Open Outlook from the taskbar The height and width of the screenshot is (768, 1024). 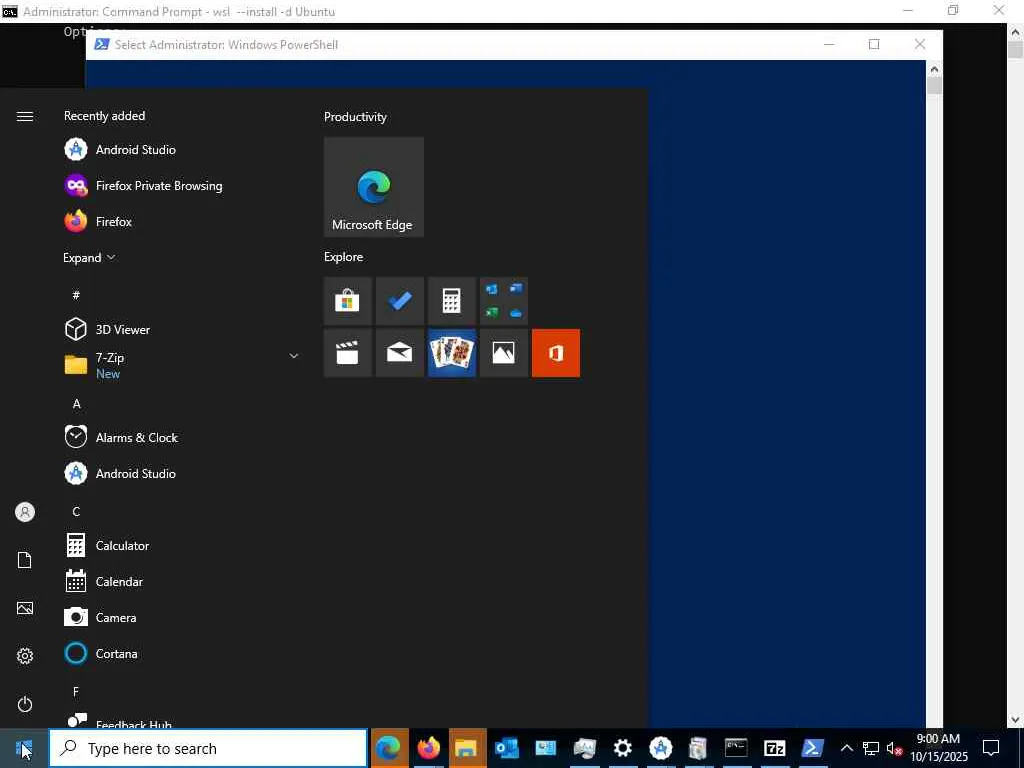click(x=506, y=748)
